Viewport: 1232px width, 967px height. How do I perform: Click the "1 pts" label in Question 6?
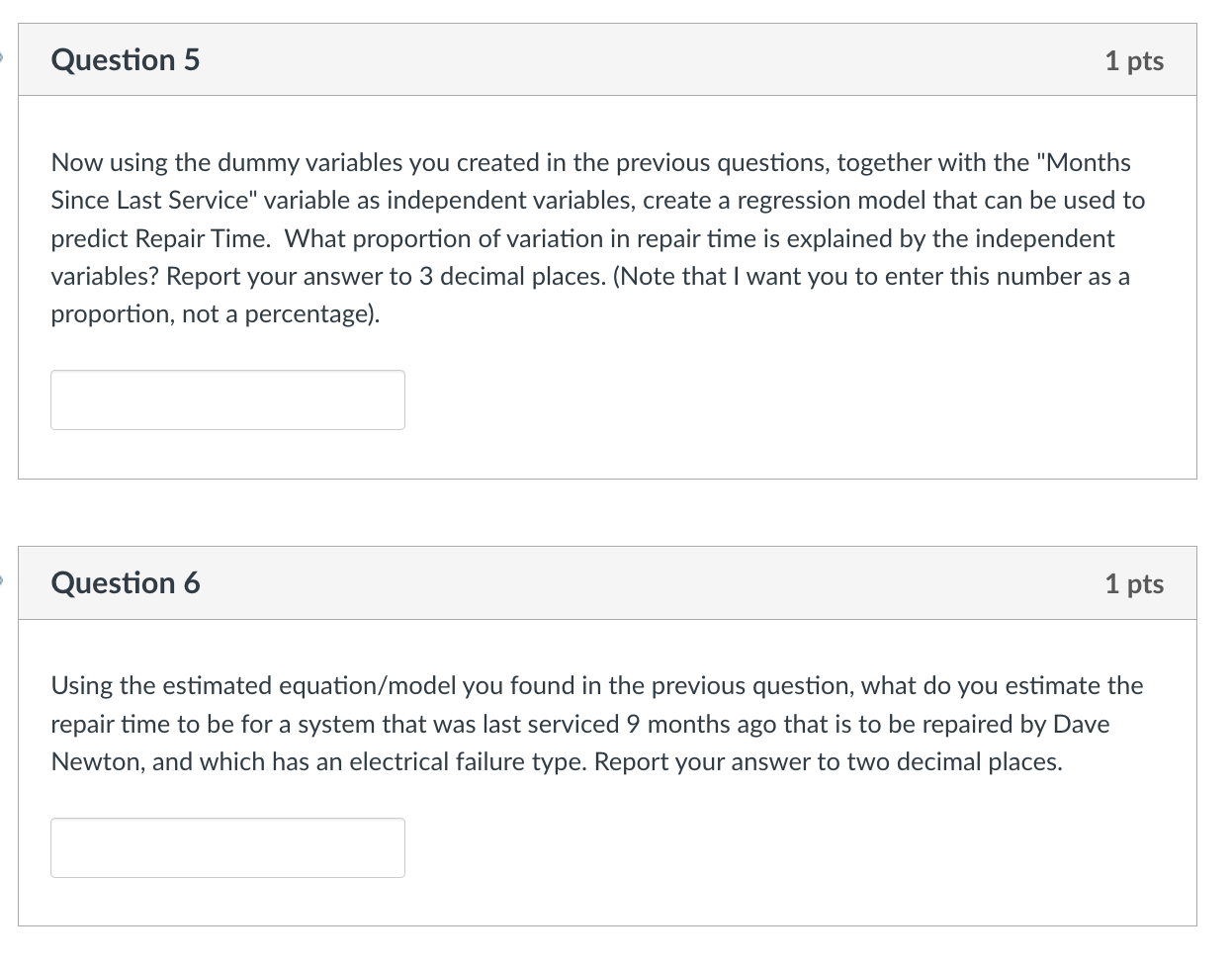click(1134, 584)
